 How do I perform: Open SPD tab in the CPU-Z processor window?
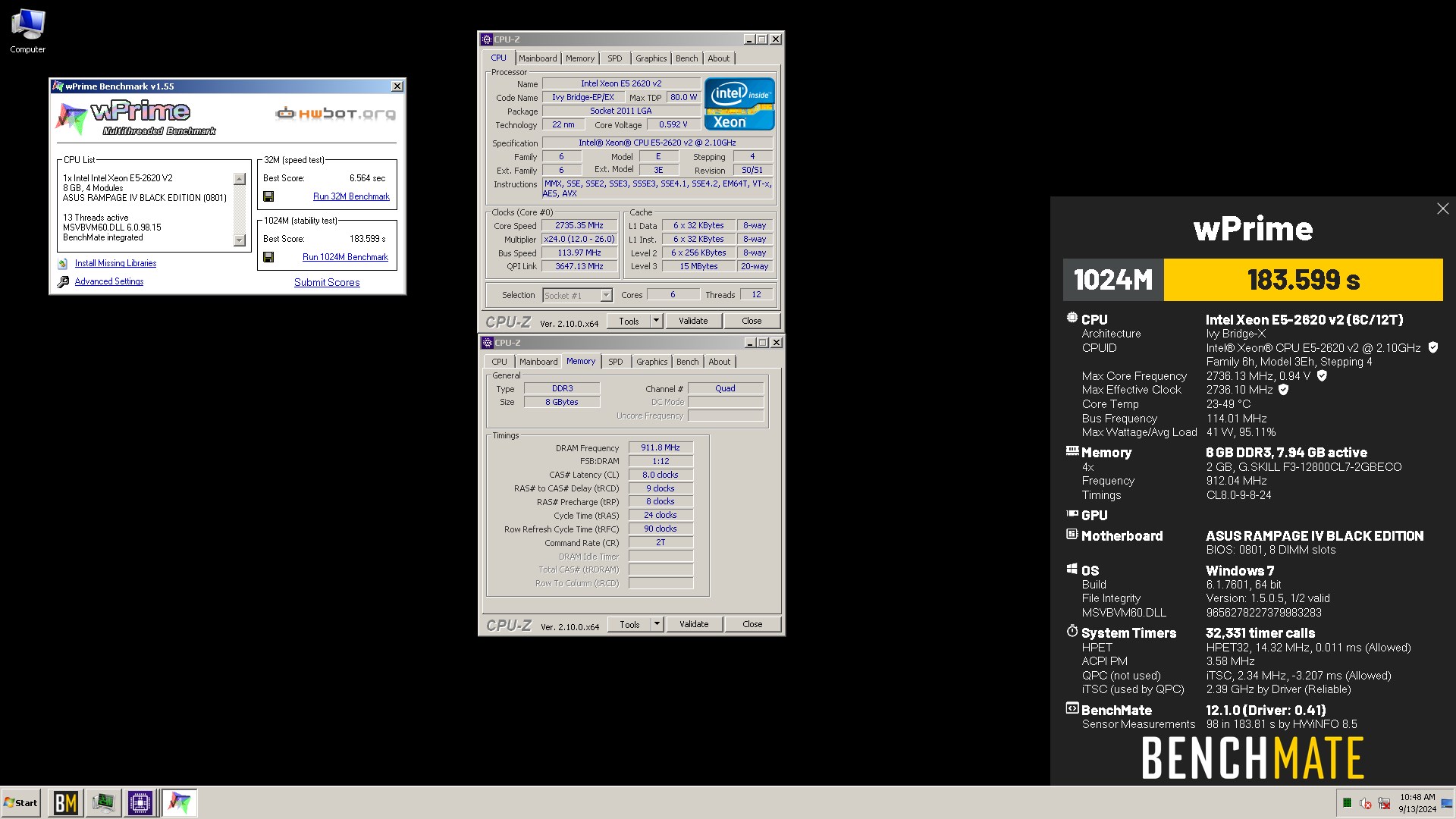[614, 58]
